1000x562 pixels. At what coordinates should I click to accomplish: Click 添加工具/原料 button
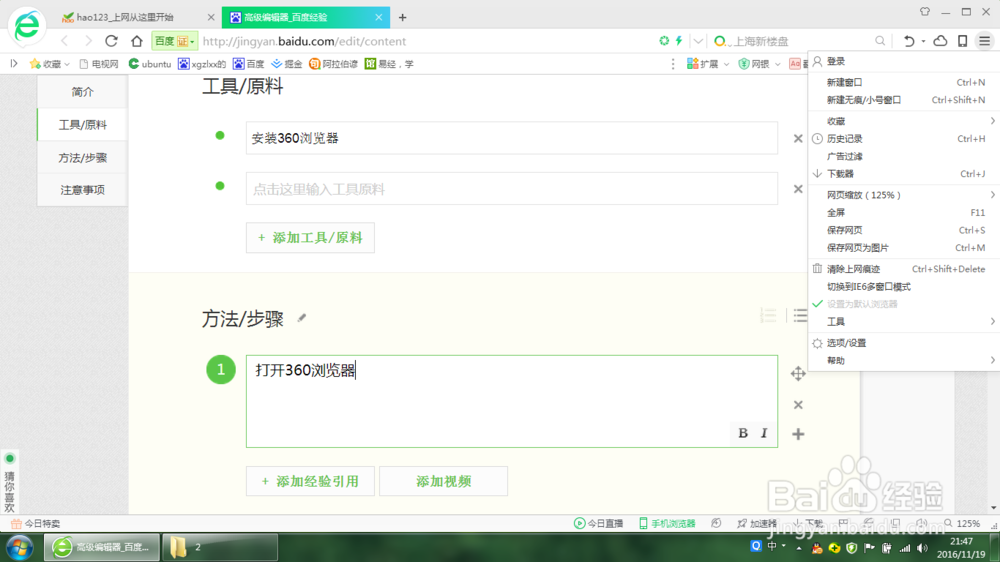pos(310,237)
